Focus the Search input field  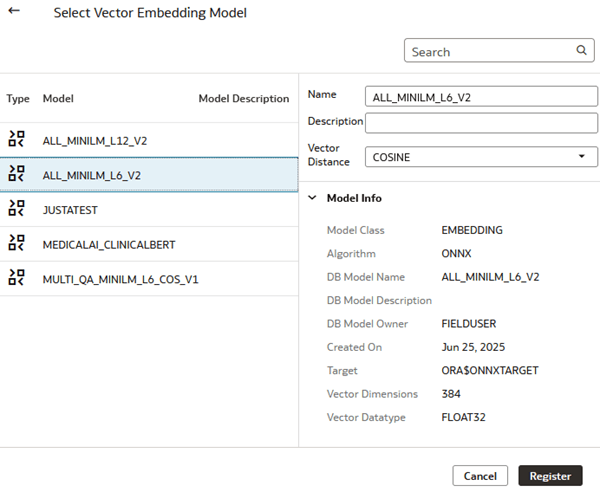499,50
